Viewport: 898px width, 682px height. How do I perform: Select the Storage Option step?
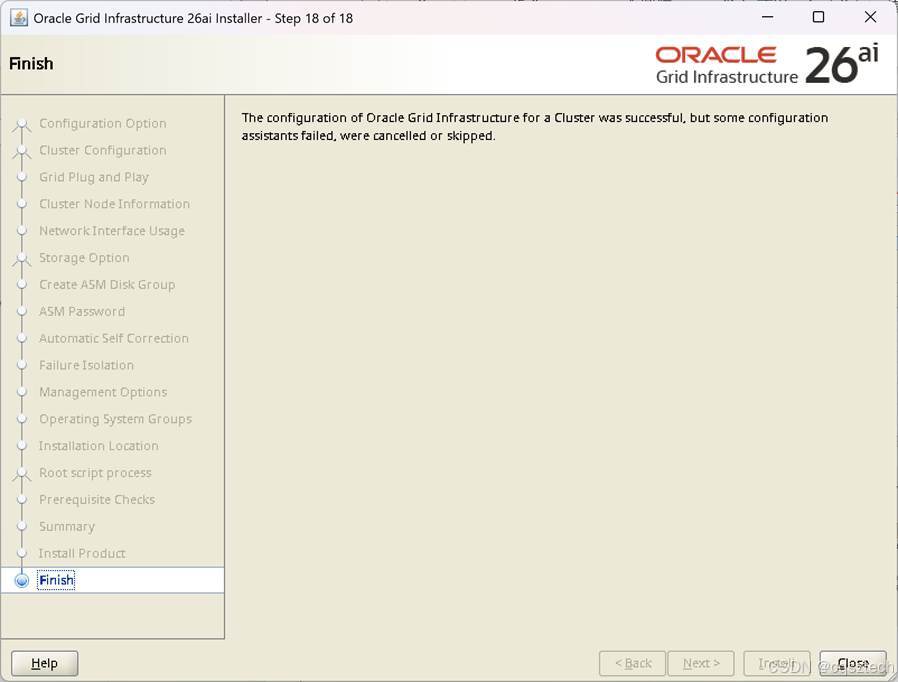point(84,258)
